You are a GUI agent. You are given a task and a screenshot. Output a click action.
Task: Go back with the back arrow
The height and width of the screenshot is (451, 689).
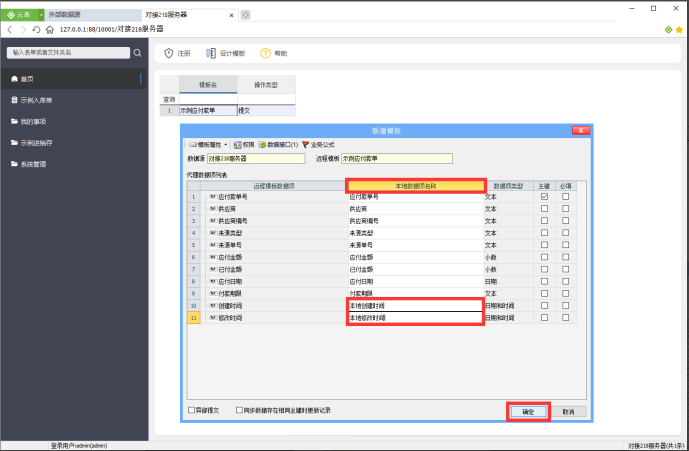(10, 29)
